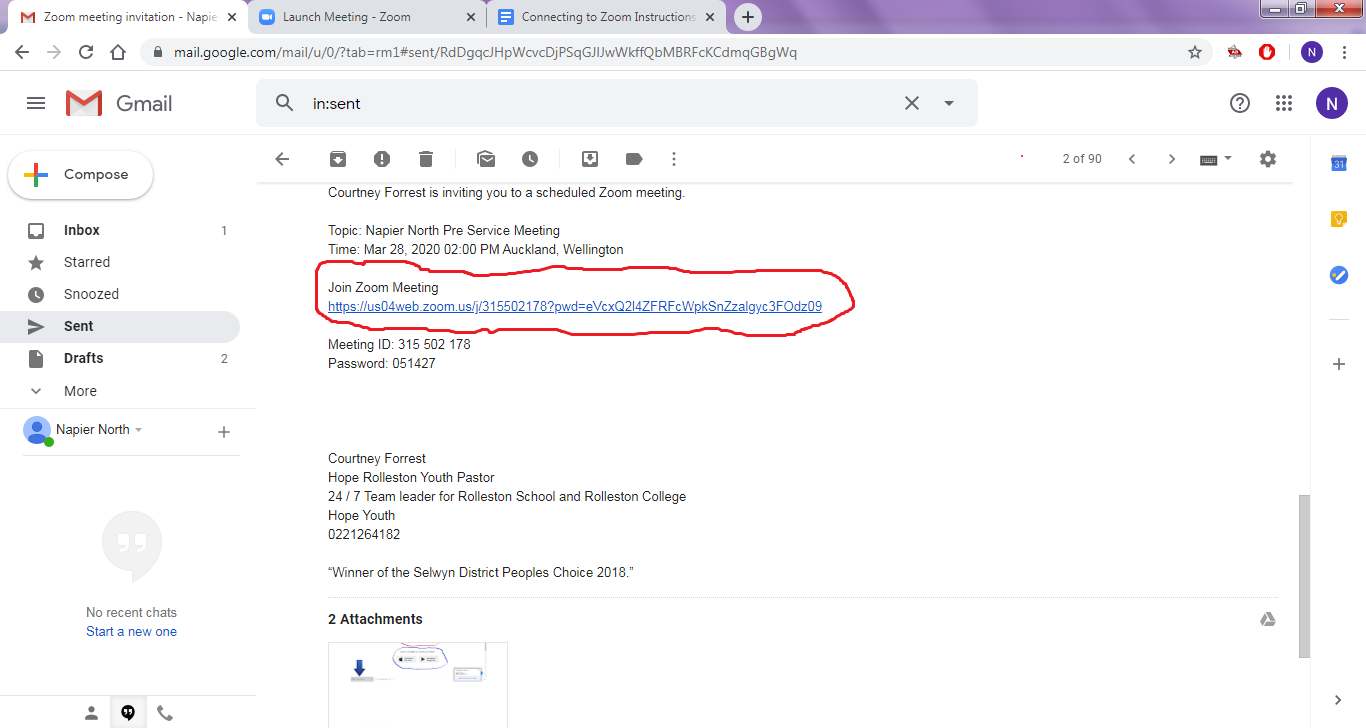Open the search options dropdown arrow
This screenshot has height=728, width=1366.
949,103
